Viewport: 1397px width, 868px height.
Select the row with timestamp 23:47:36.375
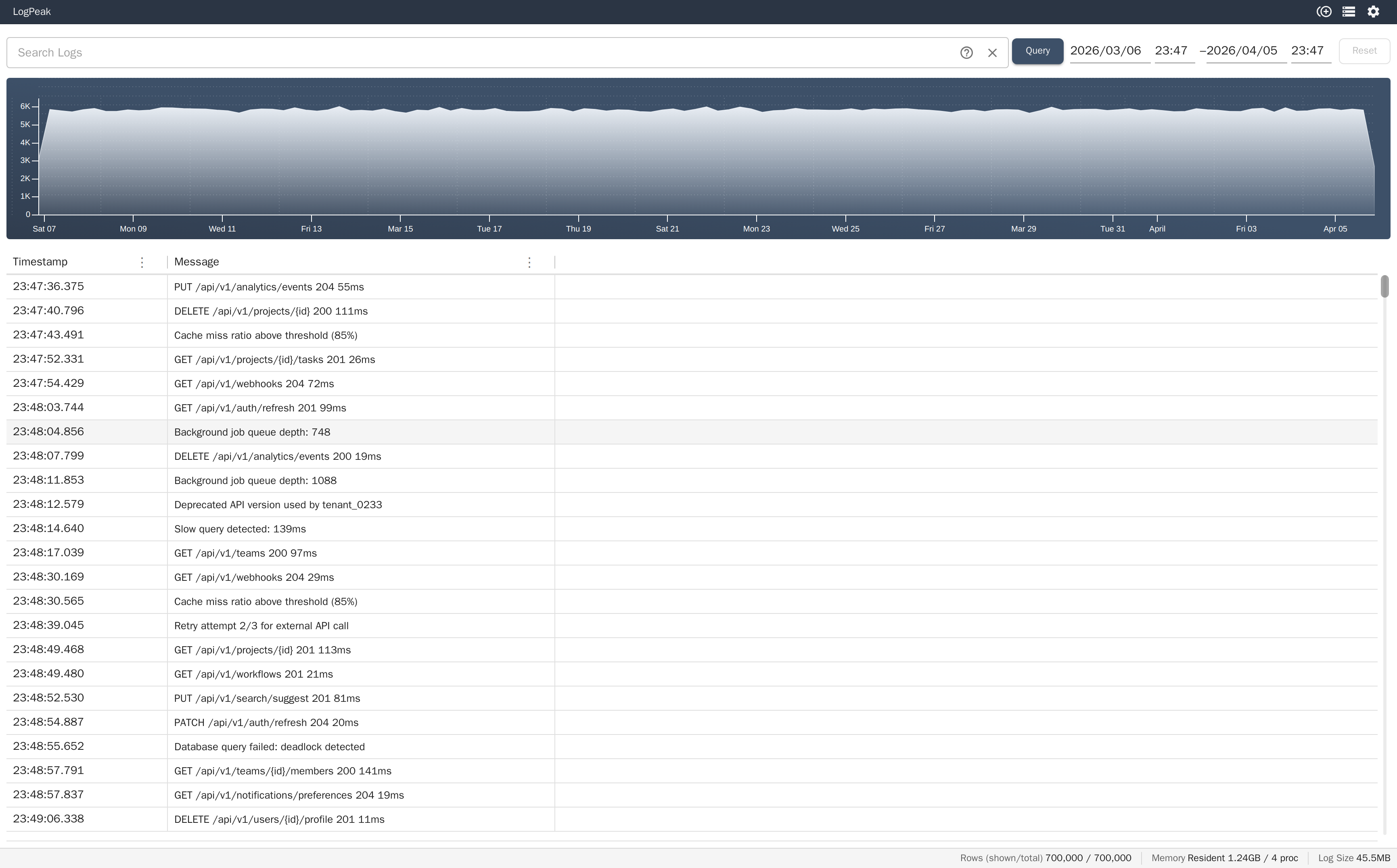pos(692,287)
